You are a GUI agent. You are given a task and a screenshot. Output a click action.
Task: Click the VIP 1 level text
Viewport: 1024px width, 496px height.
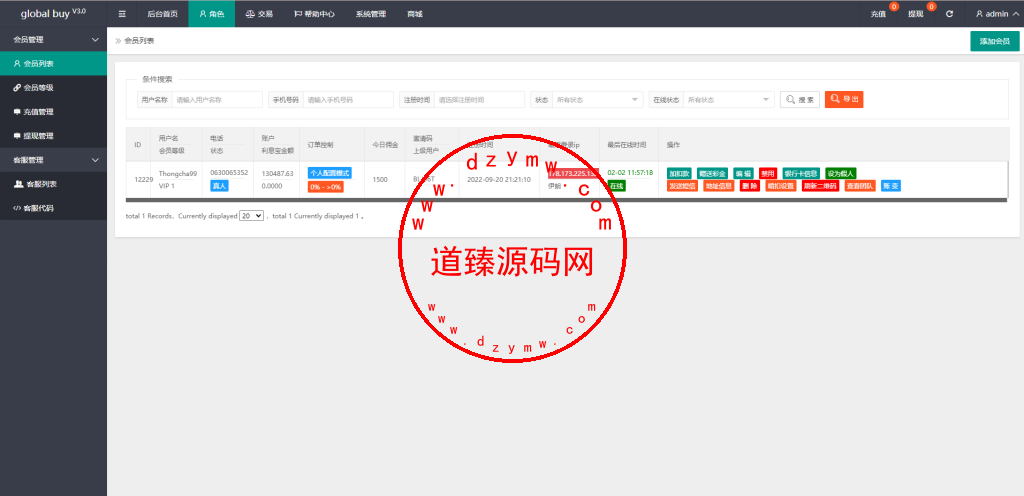(x=167, y=186)
